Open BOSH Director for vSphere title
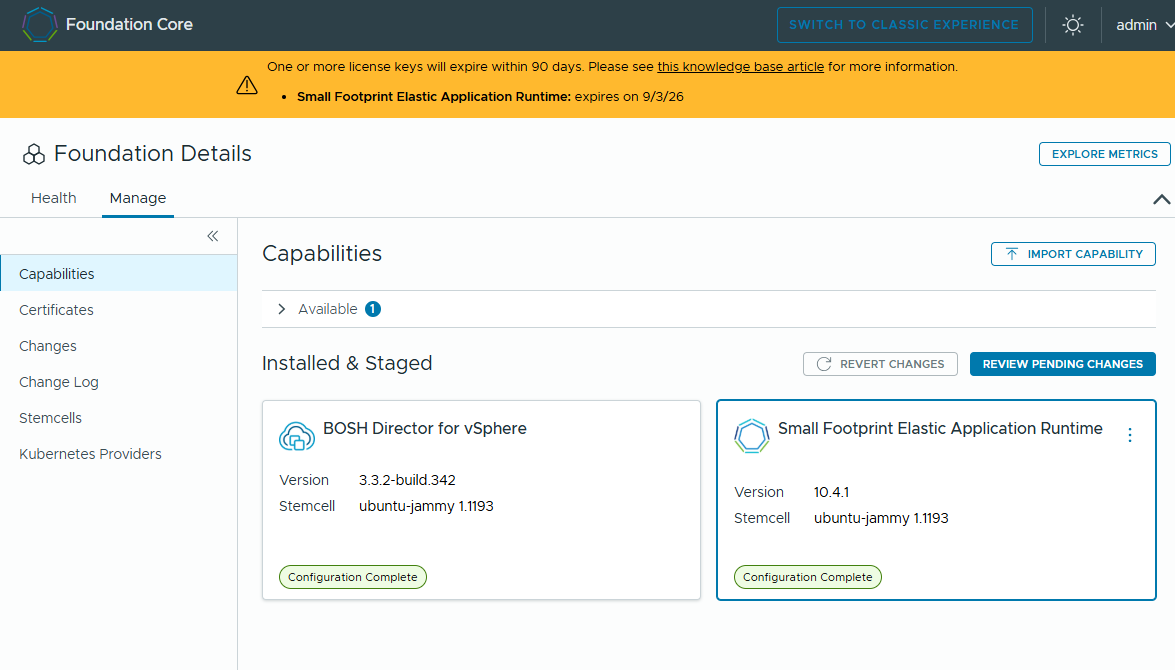 [x=425, y=429]
